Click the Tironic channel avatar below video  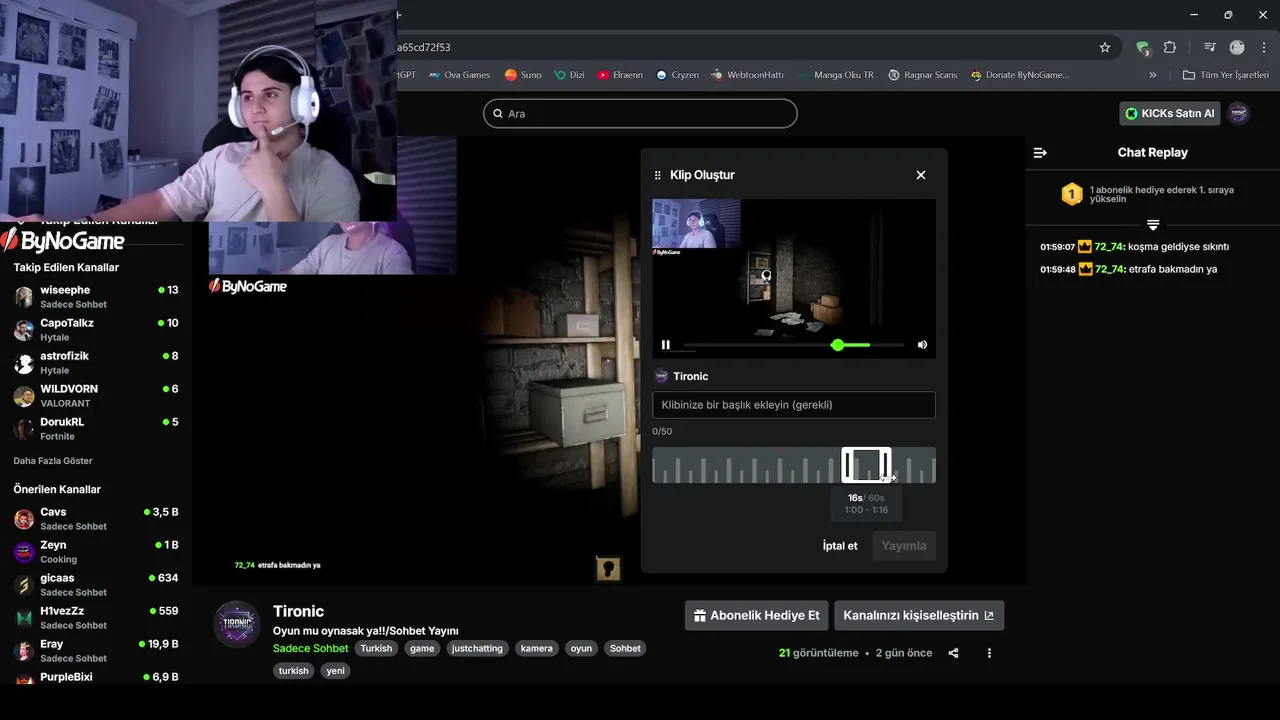pos(238,625)
